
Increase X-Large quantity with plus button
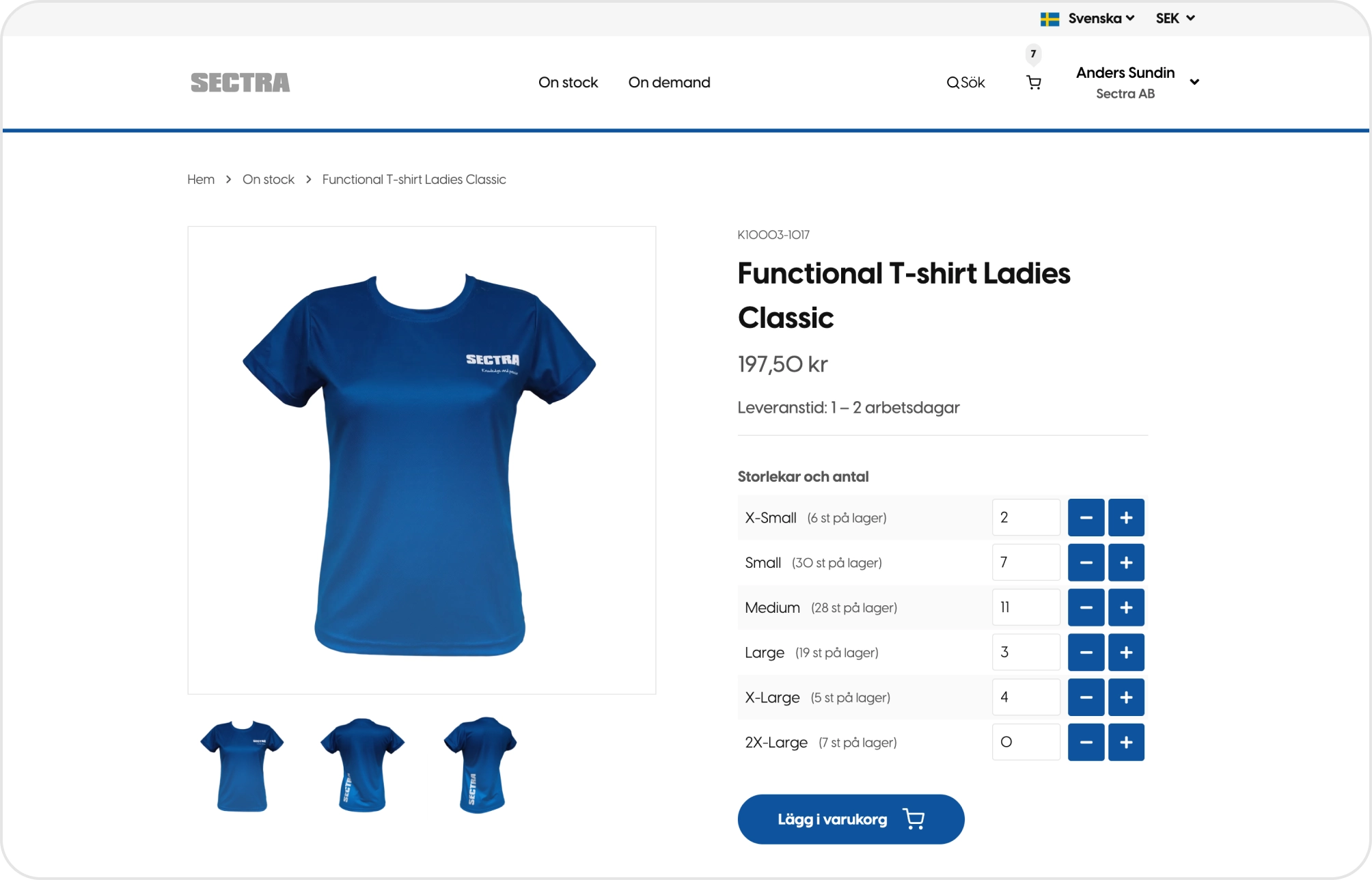tap(1126, 697)
